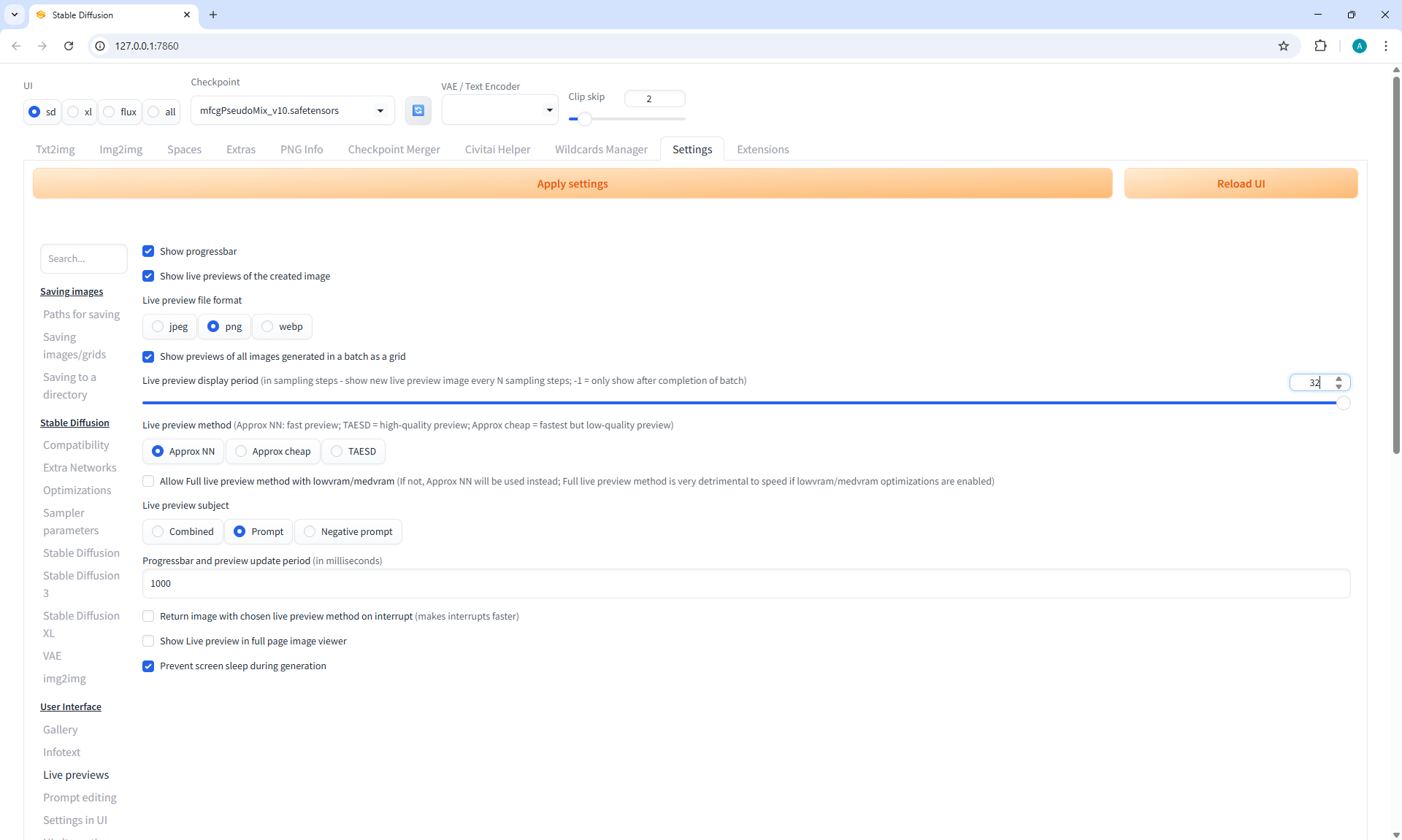
Task: Switch to the Extensions tab
Action: pyautogui.click(x=762, y=150)
